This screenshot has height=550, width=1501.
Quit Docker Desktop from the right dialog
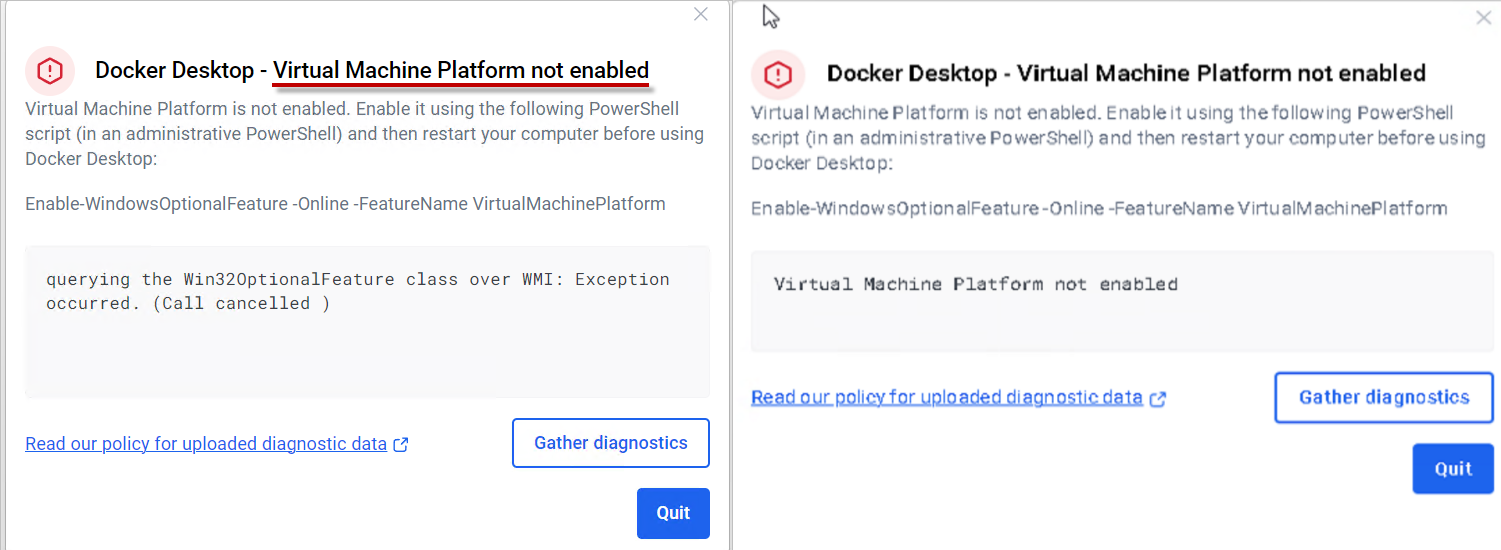pyautogui.click(x=1453, y=469)
